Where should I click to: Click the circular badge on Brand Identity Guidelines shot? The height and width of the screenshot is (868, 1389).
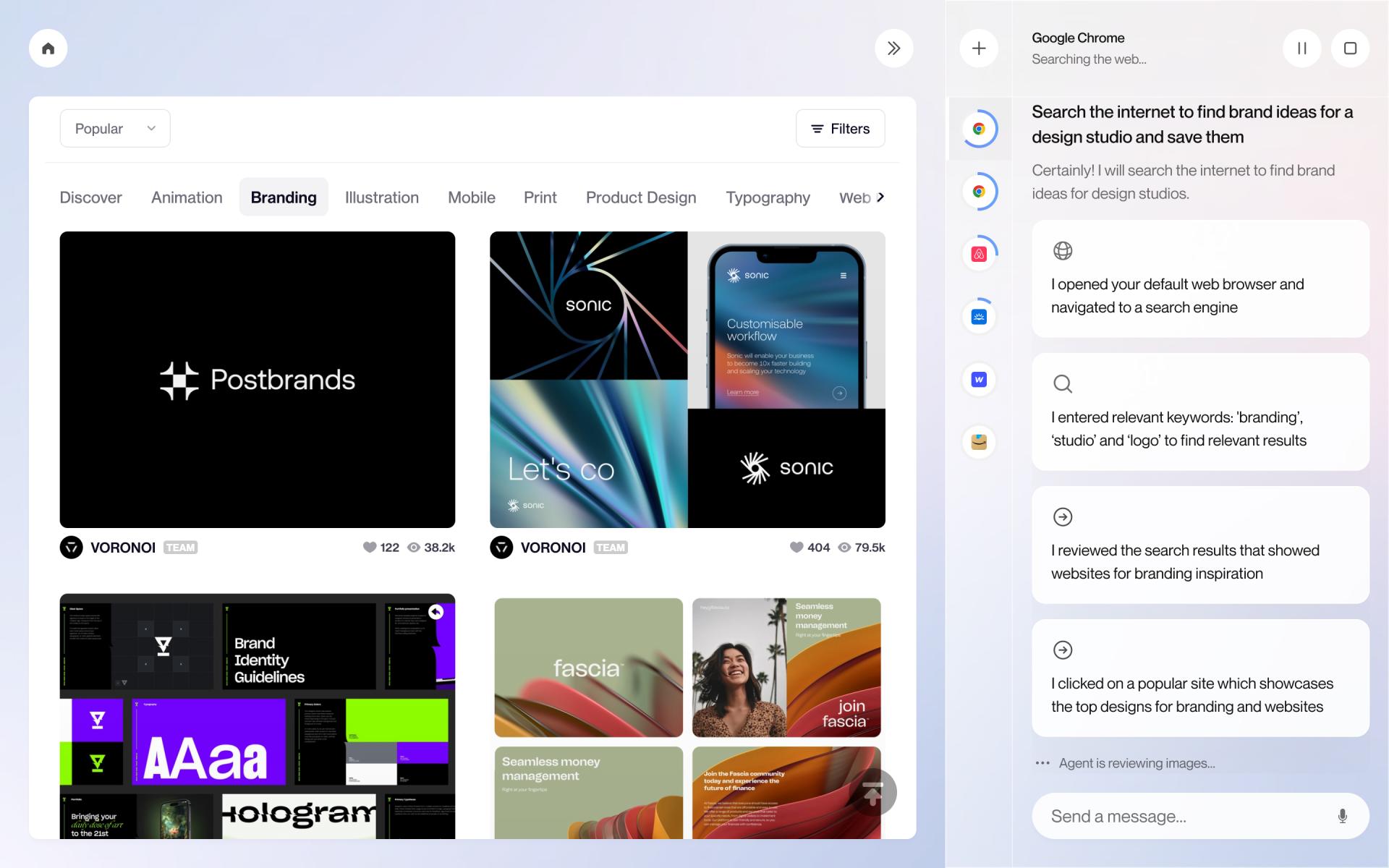pos(436,612)
